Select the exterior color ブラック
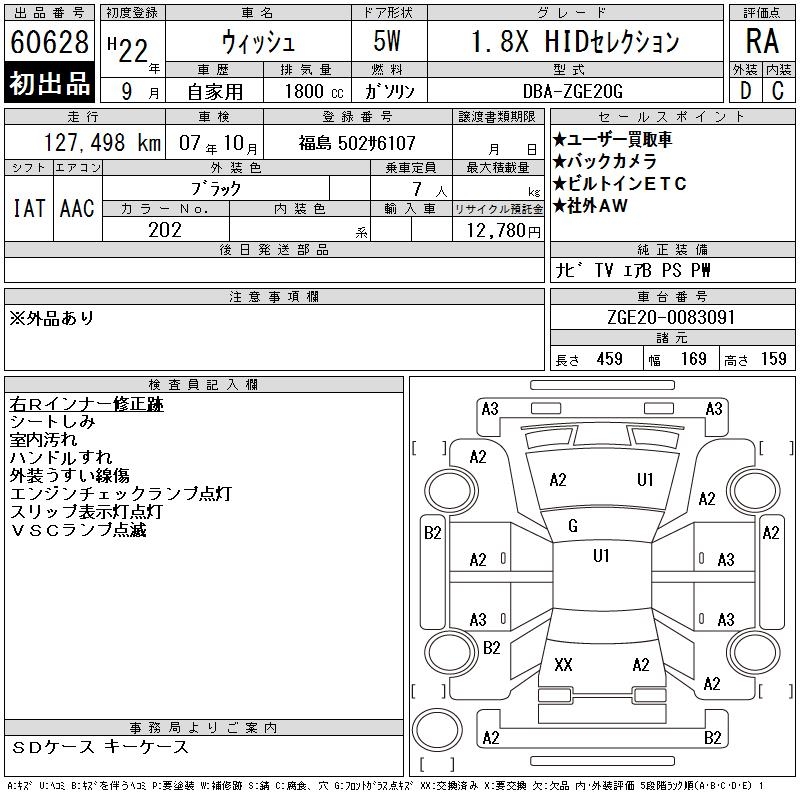Viewport: 800px width, 800px height. point(216,189)
